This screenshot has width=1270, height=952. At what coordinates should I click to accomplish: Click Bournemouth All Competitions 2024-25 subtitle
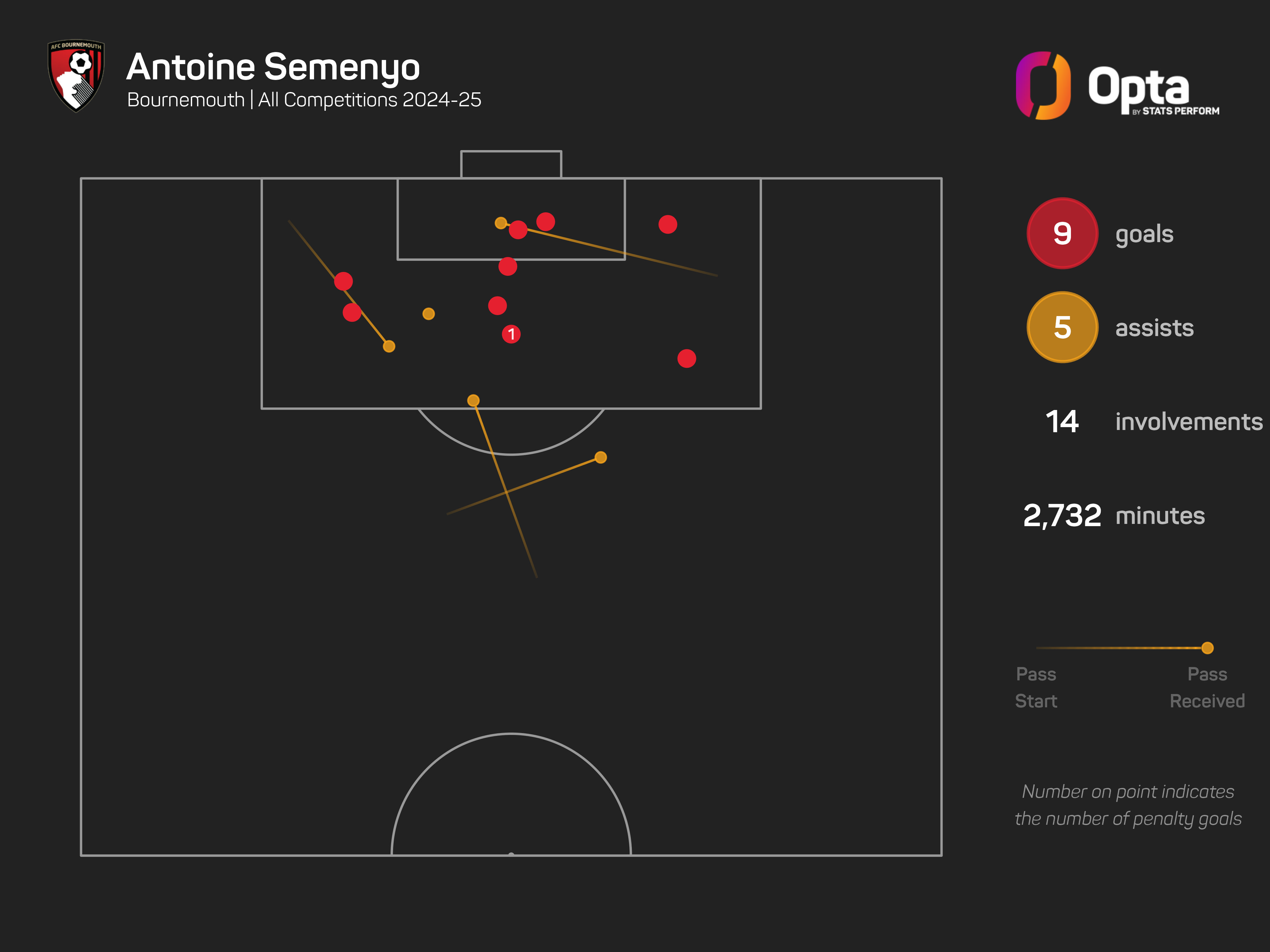(304, 100)
